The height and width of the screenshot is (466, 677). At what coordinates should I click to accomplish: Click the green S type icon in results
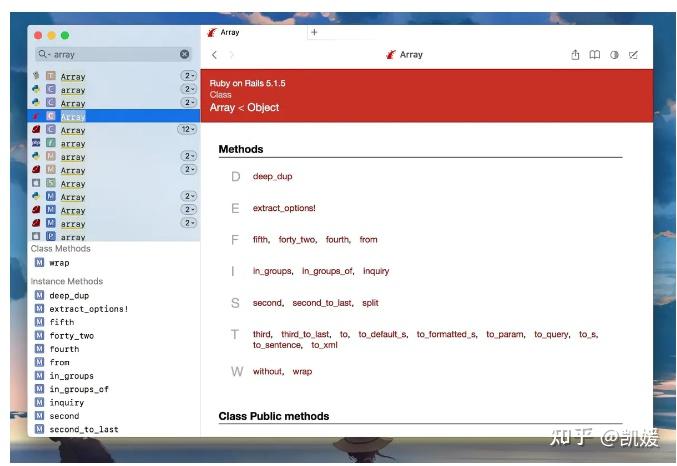[51, 183]
